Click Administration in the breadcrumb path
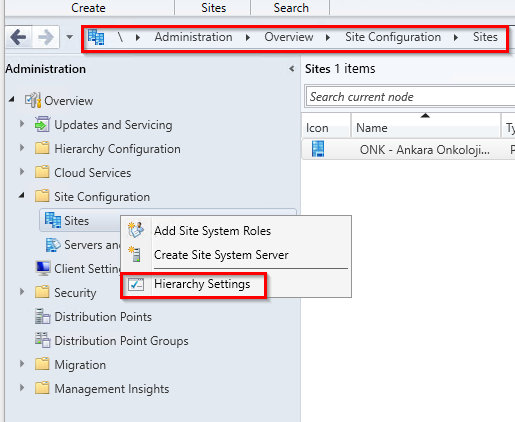This screenshot has width=515, height=422. [193, 37]
